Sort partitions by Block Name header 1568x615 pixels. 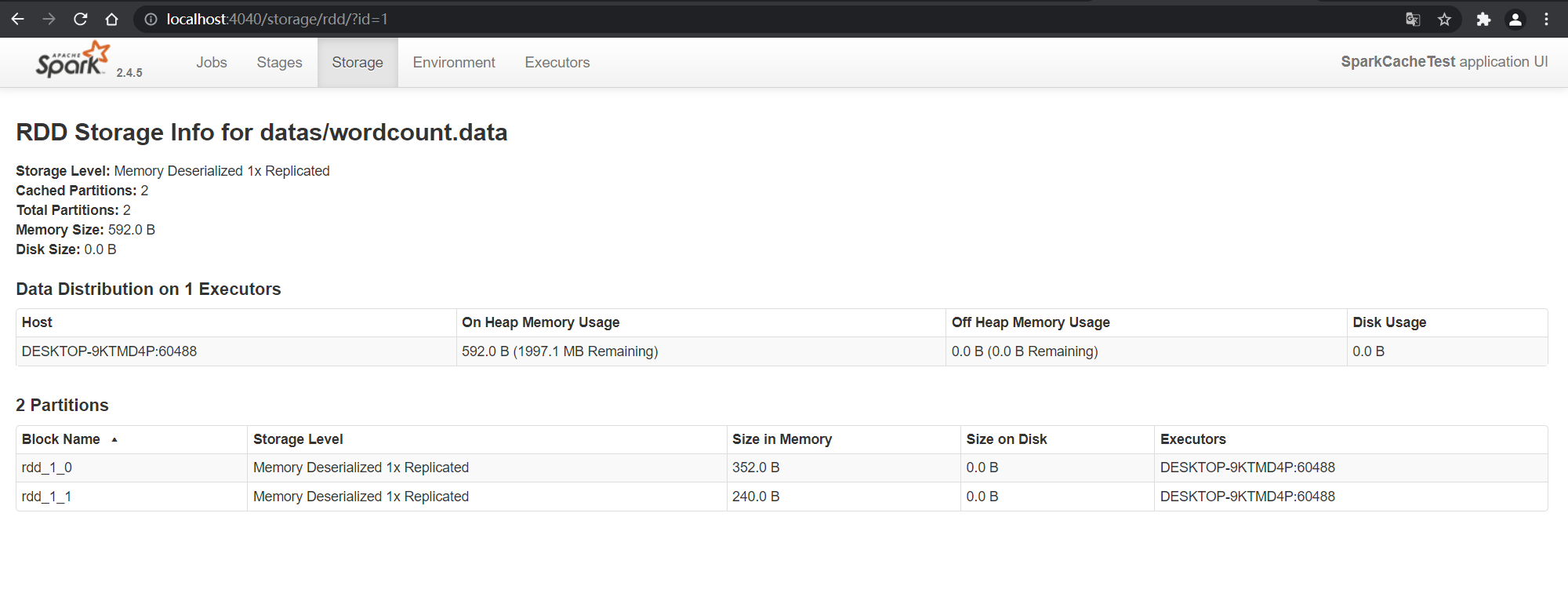click(x=61, y=439)
